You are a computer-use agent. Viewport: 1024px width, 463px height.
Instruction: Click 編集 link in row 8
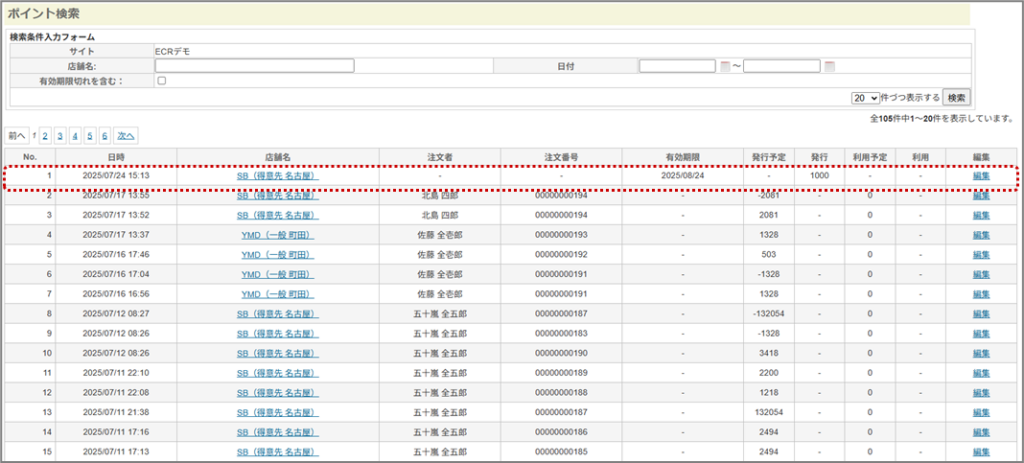[981, 313]
